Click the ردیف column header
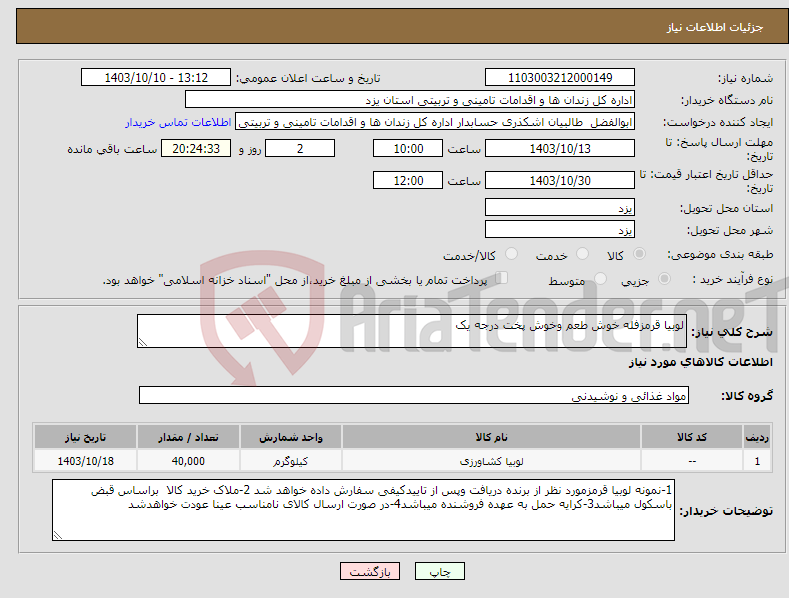Image resolution: width=789 pixels, height=598 pixels. point(757,437)
